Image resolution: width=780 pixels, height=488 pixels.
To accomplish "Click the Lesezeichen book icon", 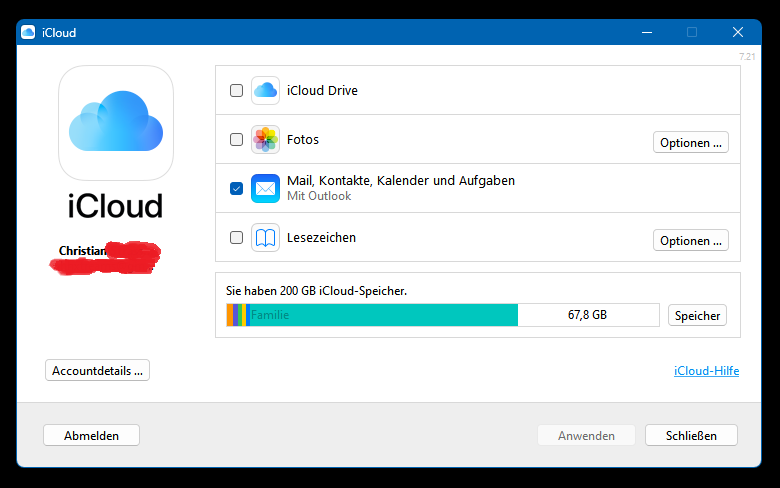I will click(x=265, y=238).
